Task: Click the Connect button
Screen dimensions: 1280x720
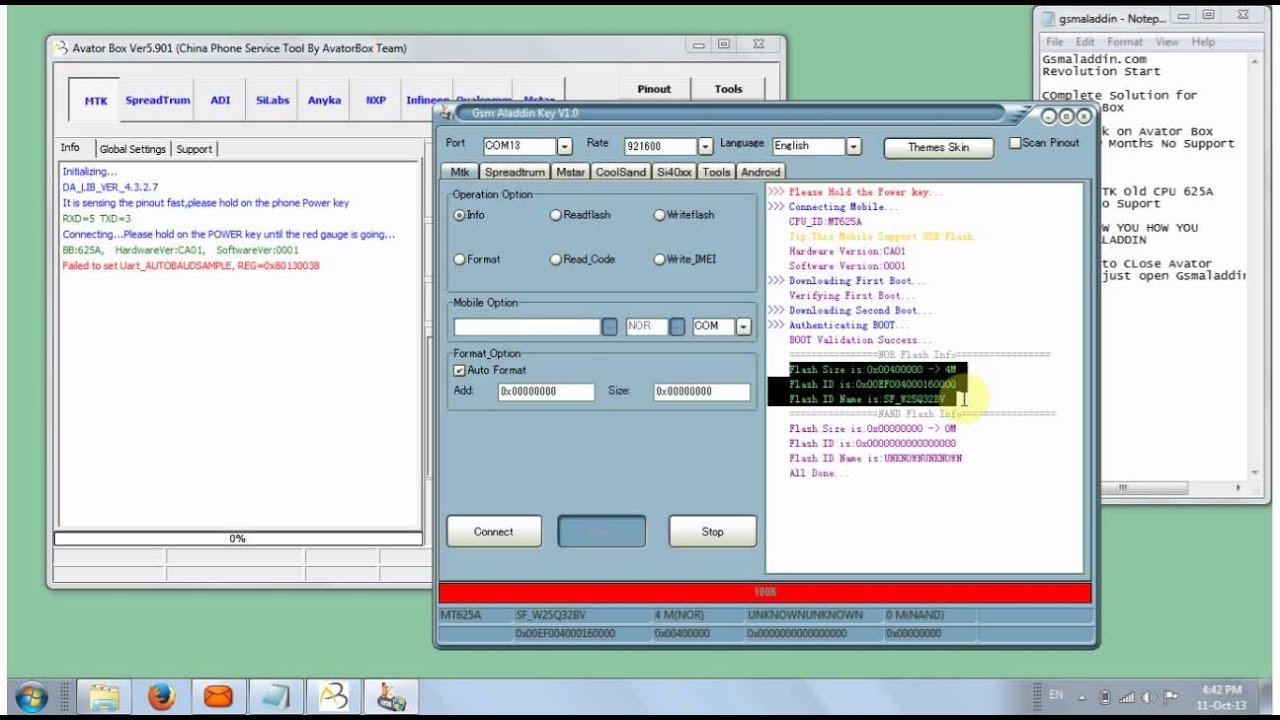Action: (494, 532)
